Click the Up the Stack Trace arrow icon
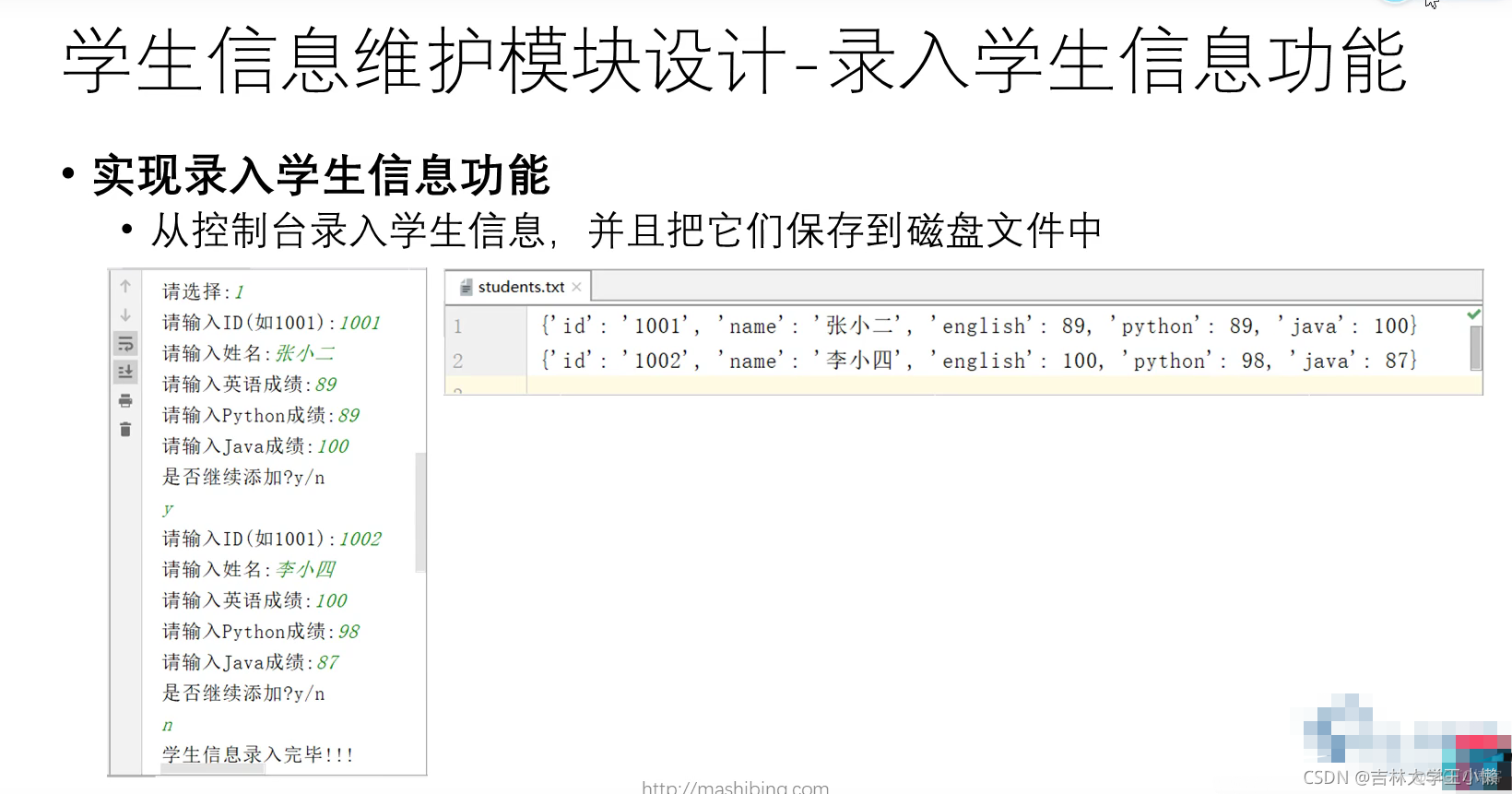The height and width of the screenshot is (794, 1512). point(125,287)
